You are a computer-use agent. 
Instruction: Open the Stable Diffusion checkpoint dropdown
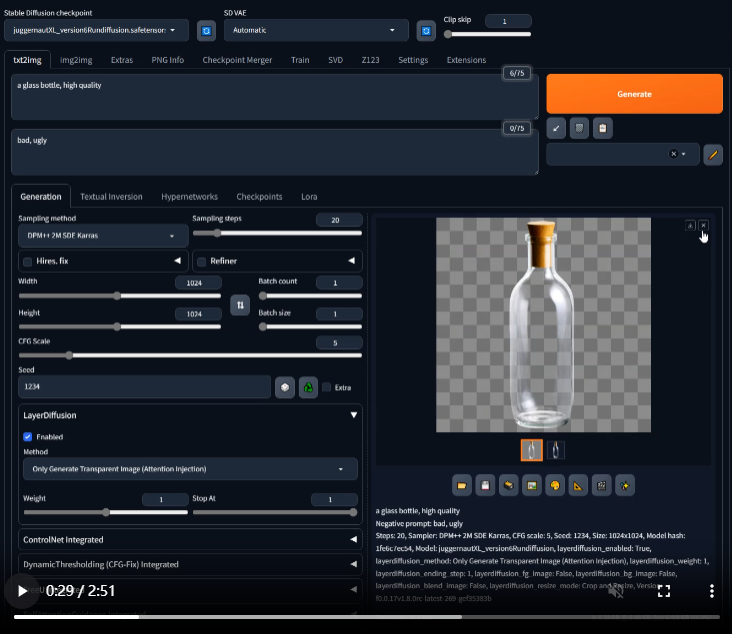tap(96, 30)
